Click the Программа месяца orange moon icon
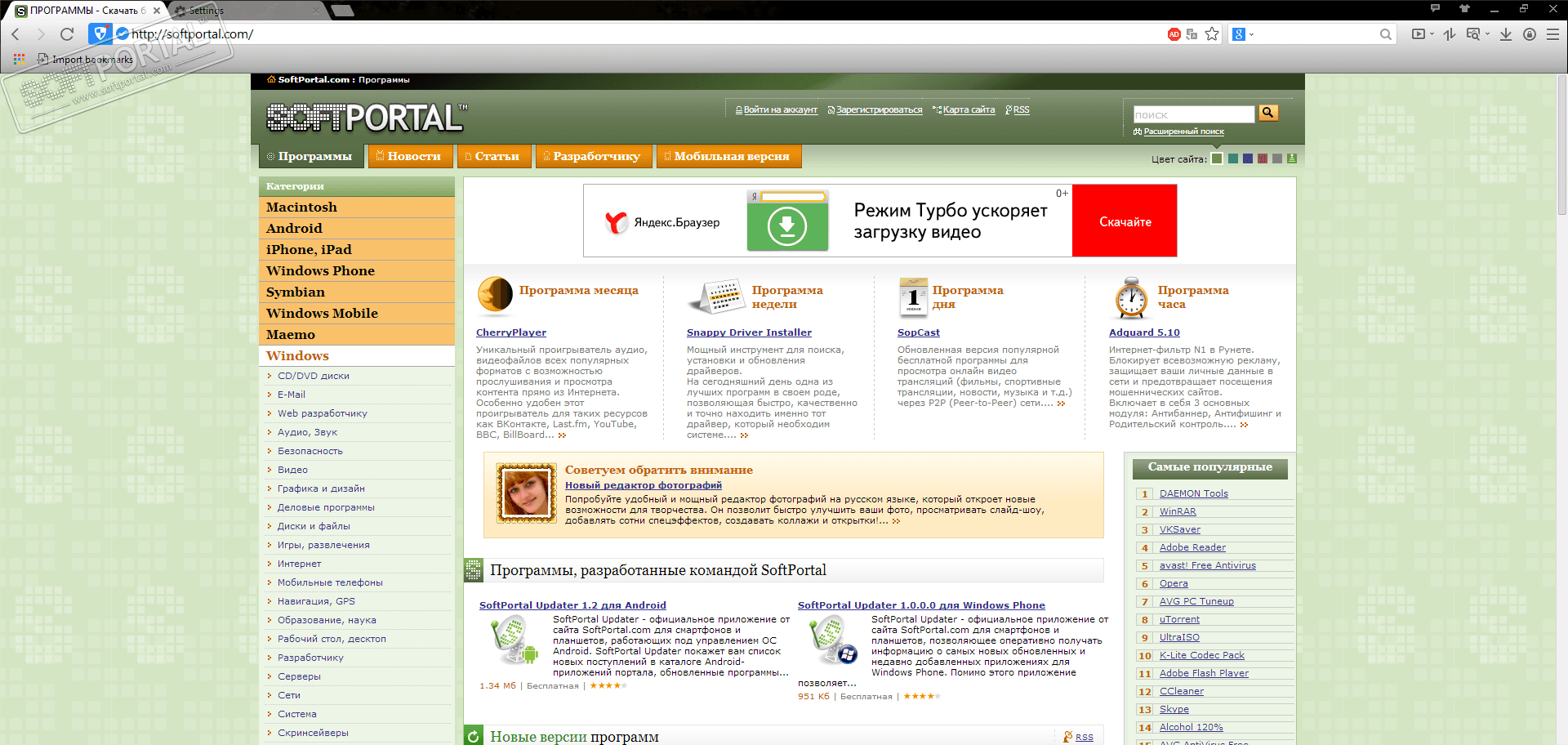The width and height of the screenshot is (1568, 745). [x=495, y=295]
